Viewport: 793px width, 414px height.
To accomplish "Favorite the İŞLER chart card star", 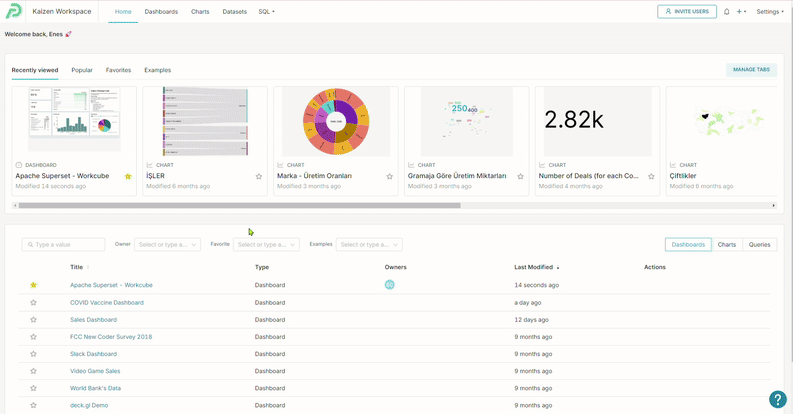I will [x=259, y=176].
